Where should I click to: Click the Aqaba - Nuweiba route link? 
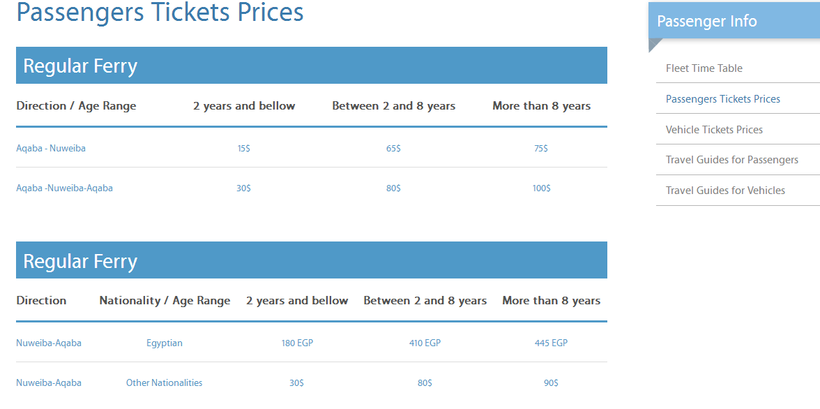coord(51,148)
